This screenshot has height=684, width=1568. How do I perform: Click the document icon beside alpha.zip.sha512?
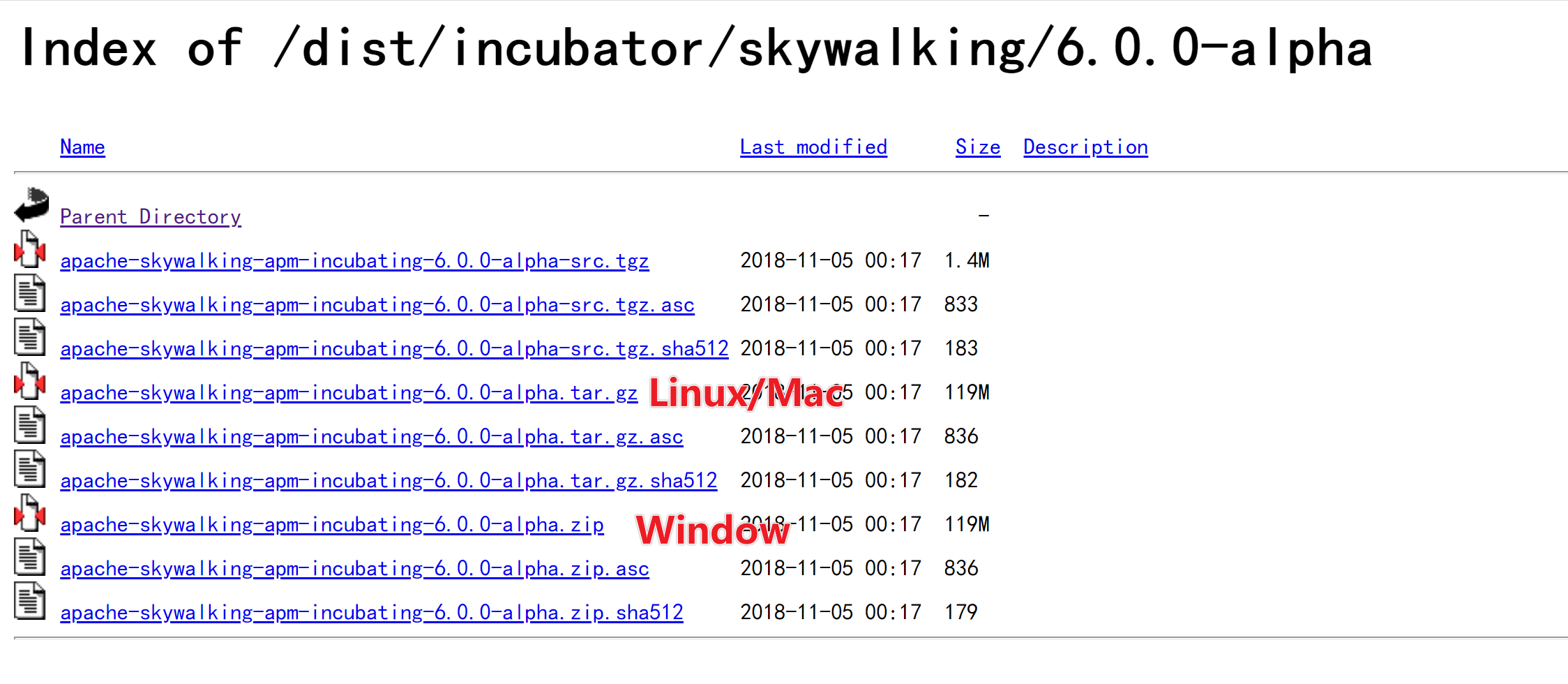(x=30, y=601)
